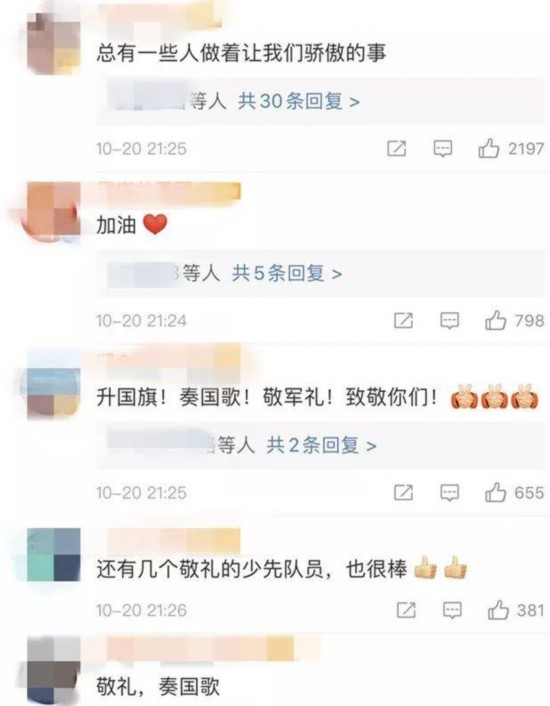
Task: Open avatar of the 总有一些人 commenter
Action: [x=54, y=43]
